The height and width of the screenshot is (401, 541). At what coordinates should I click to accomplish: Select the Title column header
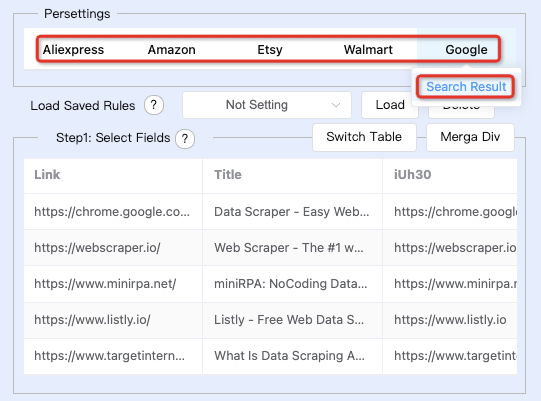tap(293, 175)
